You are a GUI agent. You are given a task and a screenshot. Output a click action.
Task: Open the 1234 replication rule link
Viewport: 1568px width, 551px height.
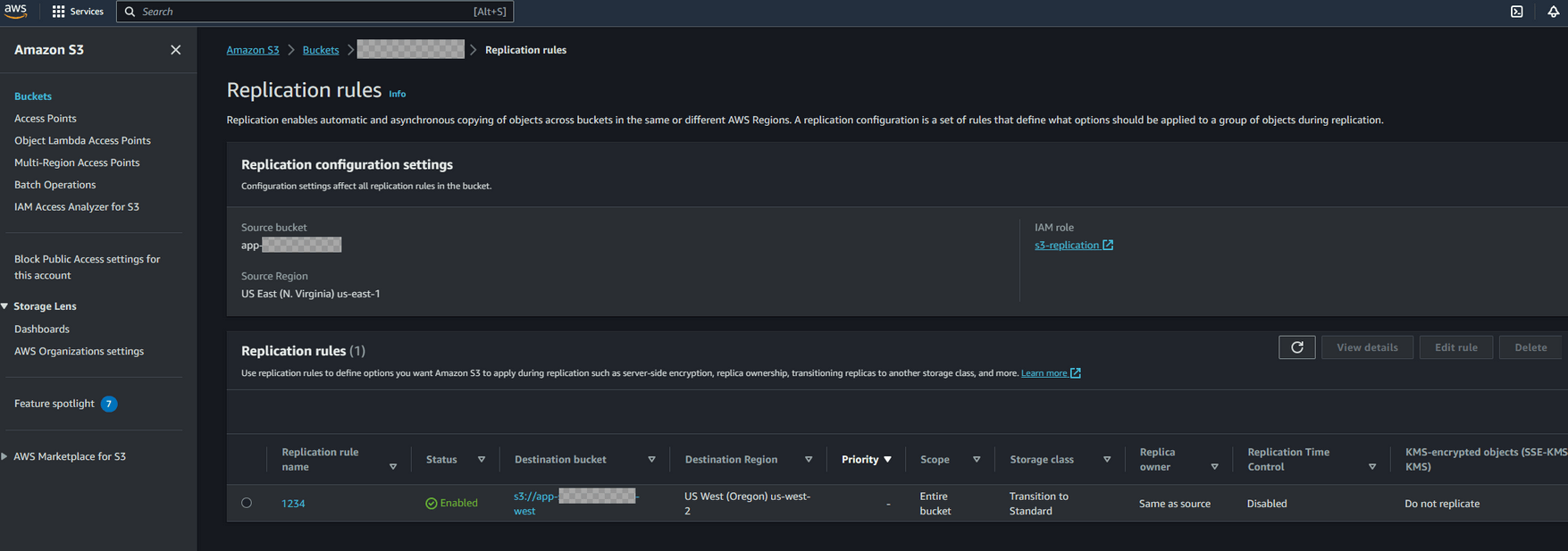[x=293, y=504]
